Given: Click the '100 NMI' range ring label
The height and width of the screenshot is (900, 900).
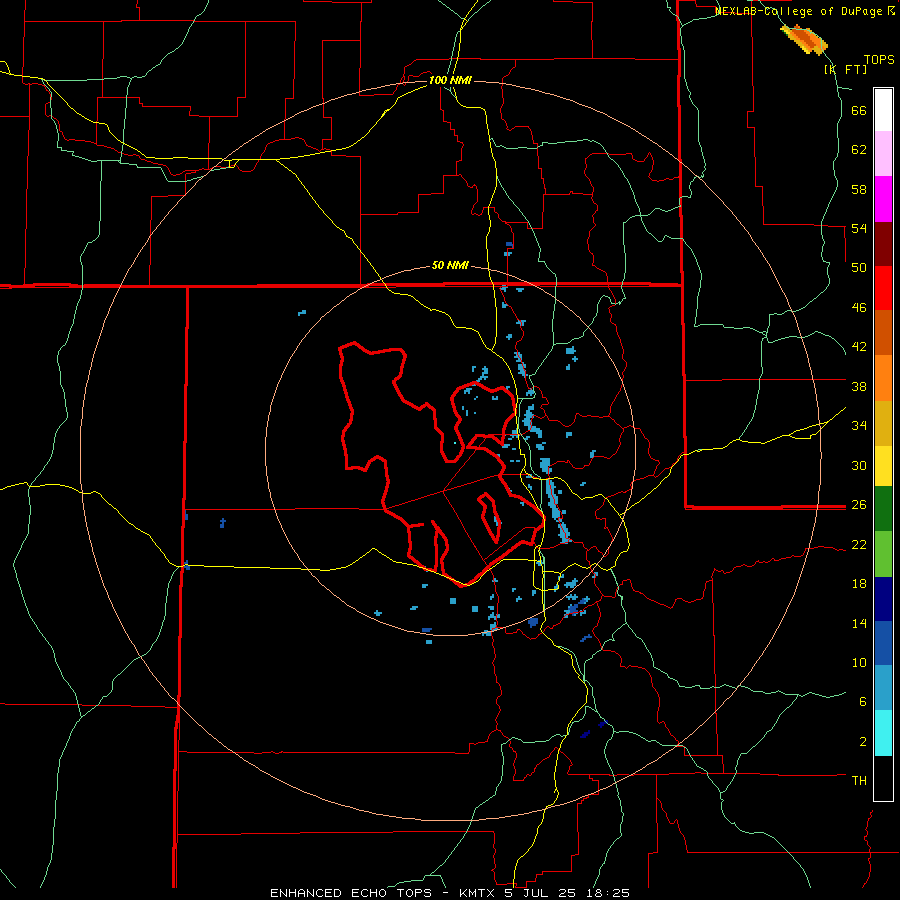Looking at the screenshot, I should [450, 80].
